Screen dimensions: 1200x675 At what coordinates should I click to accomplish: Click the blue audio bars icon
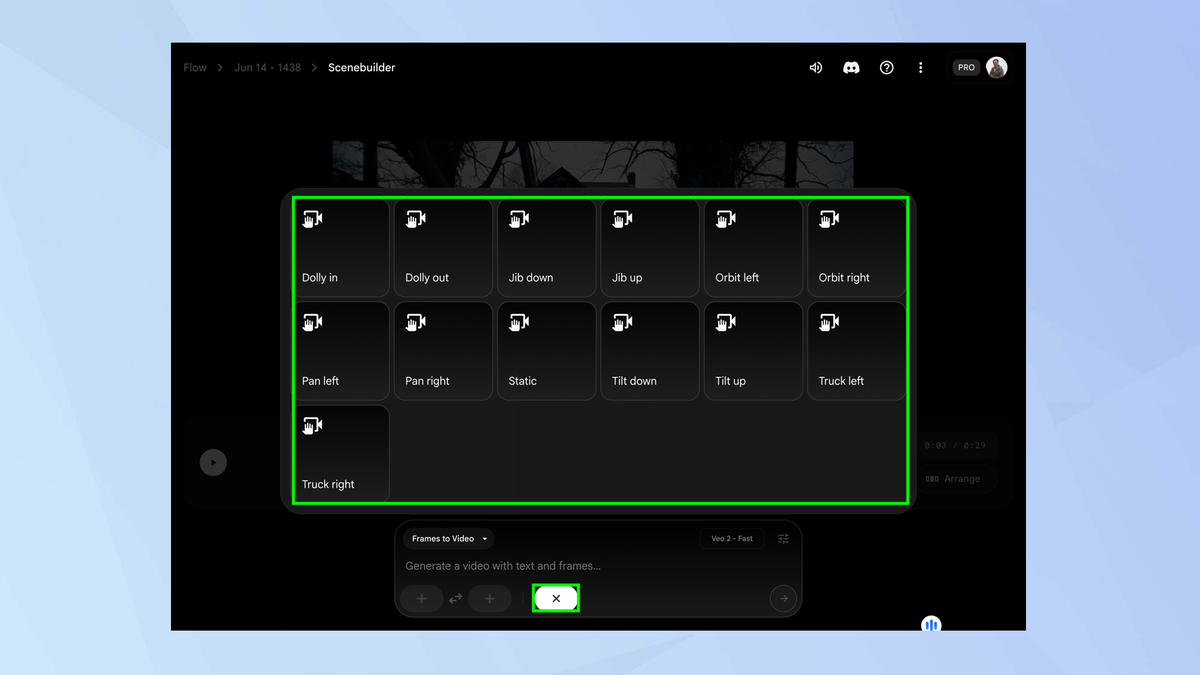(931, 625)
